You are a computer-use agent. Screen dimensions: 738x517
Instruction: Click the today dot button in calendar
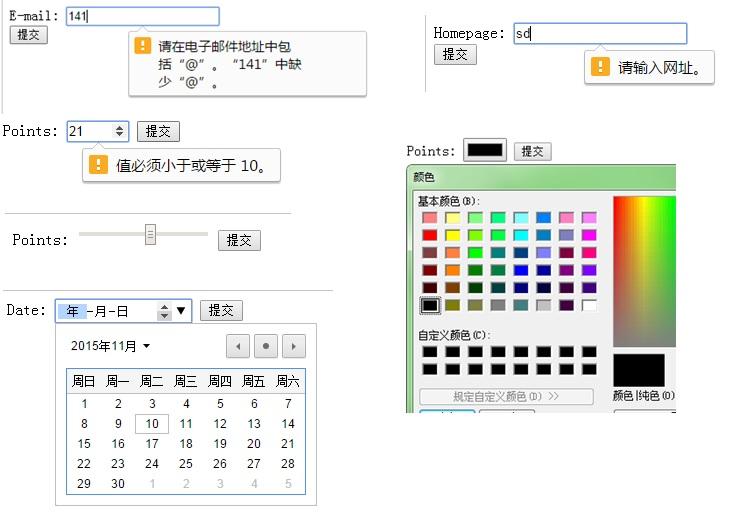pos(266,346)
